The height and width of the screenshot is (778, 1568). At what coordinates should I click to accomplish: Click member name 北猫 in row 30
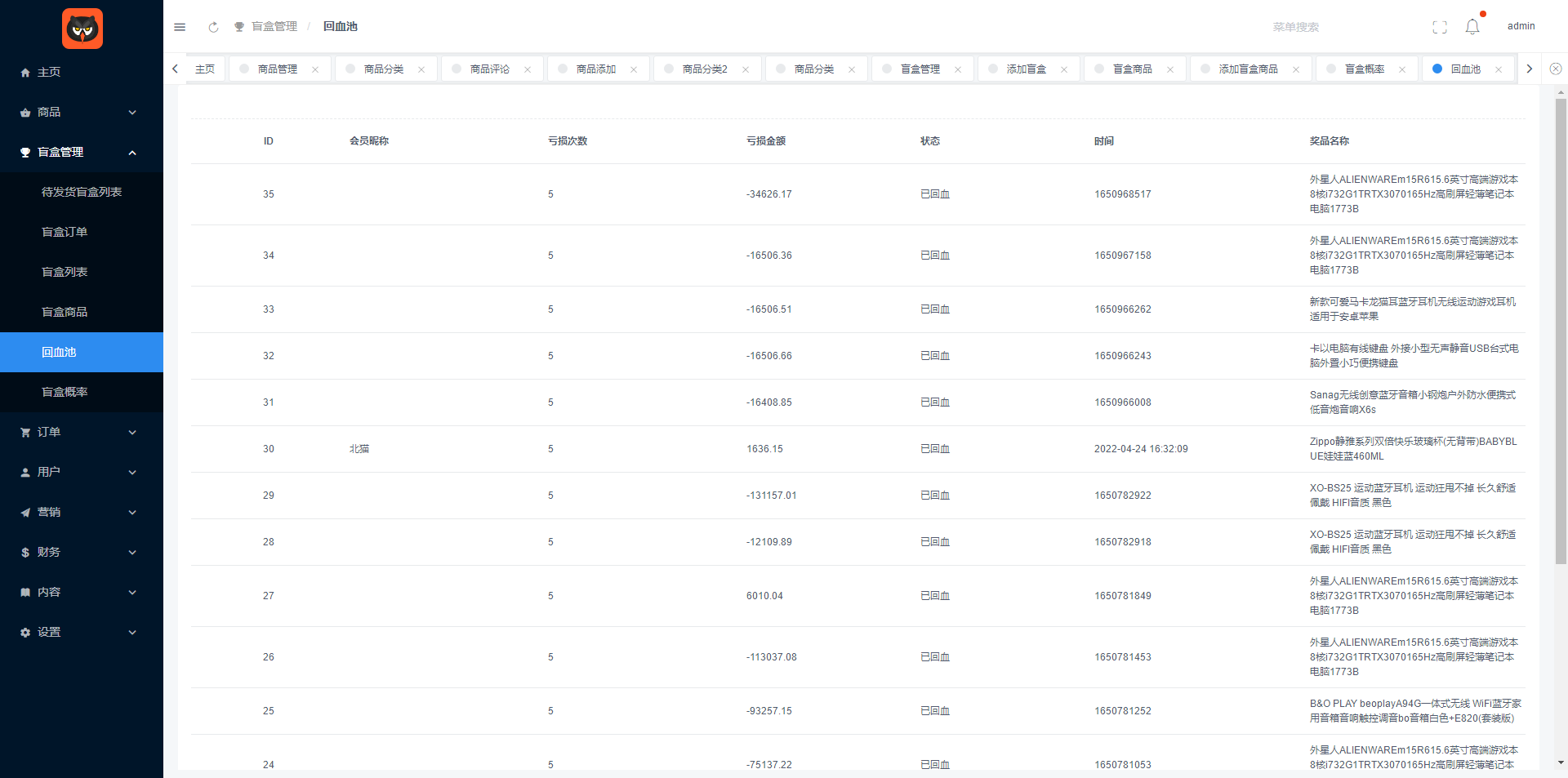pyautogui.click(x=359, y=449)
